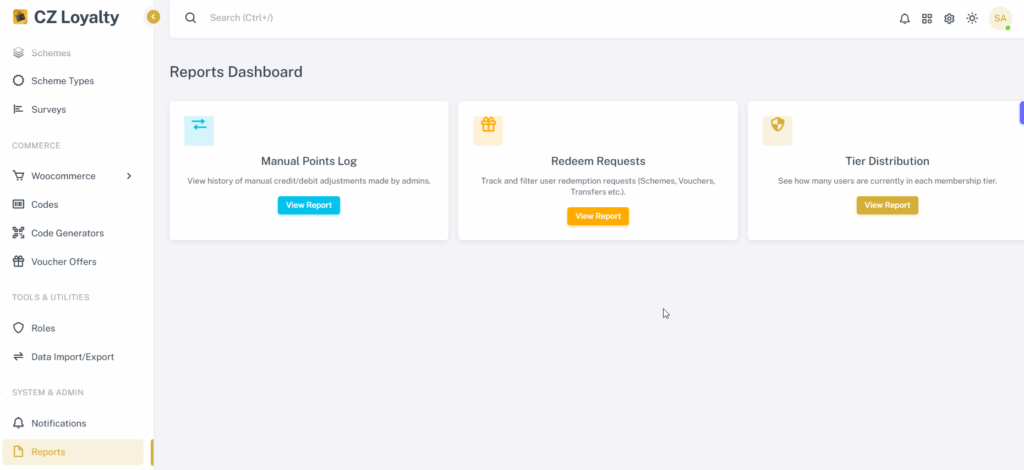Open the apps grid shortcut icon
Viewport: 1024px width, 470px height.
927,19
